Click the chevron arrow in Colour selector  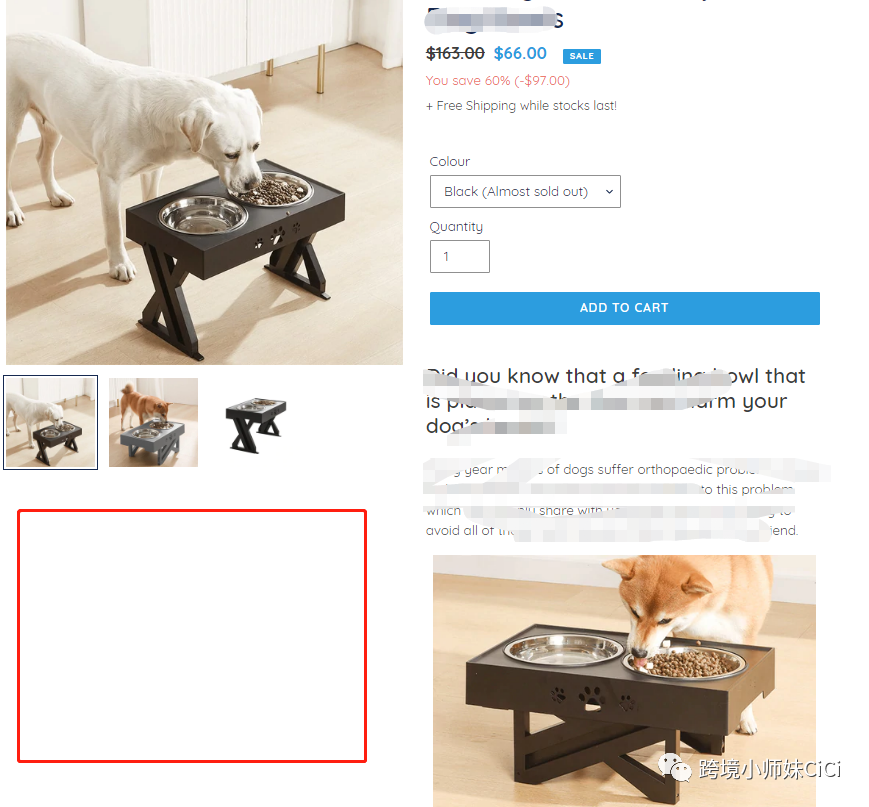pos(609,192)
